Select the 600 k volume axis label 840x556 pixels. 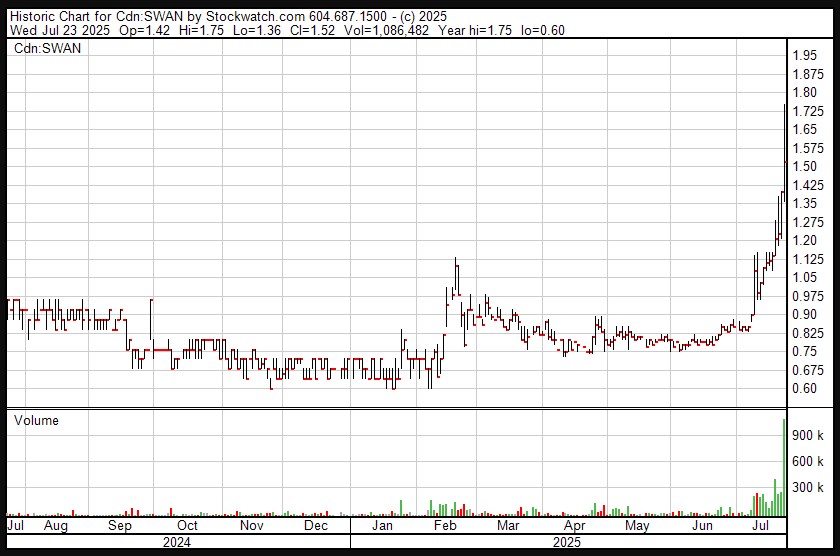tap(808, 461)
